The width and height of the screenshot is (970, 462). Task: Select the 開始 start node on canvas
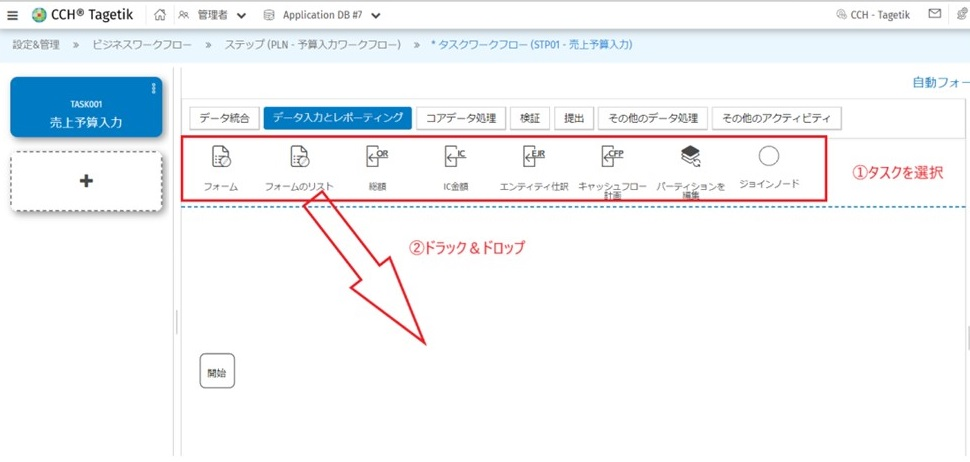click(217, 371)
